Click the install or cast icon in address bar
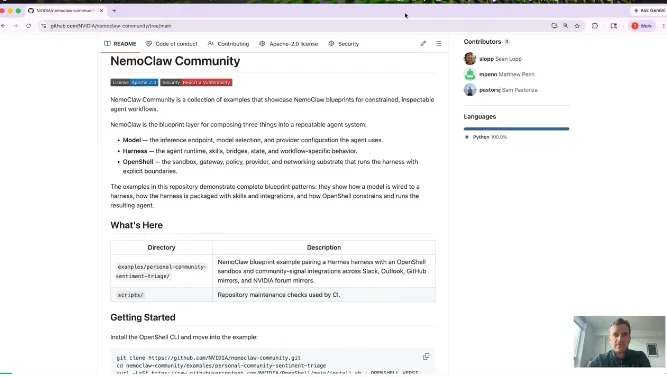 point(554,26)
